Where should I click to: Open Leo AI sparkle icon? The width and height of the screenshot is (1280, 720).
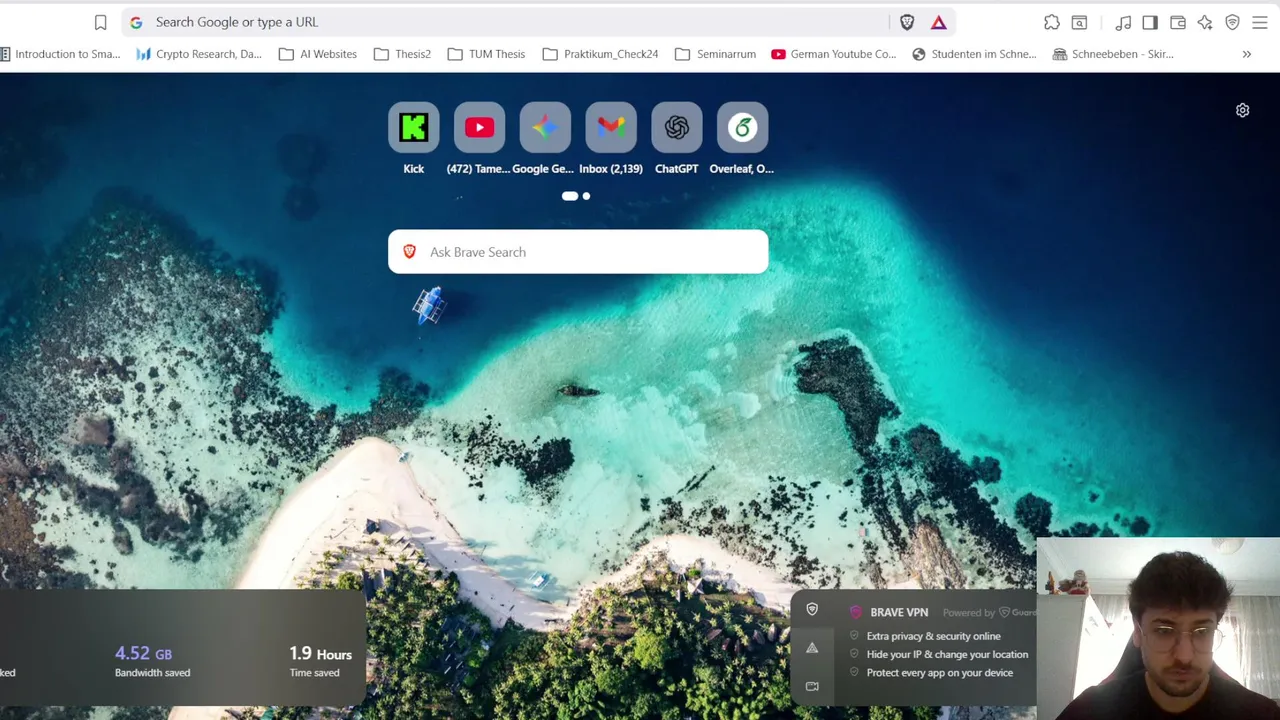coord(1205,22)
